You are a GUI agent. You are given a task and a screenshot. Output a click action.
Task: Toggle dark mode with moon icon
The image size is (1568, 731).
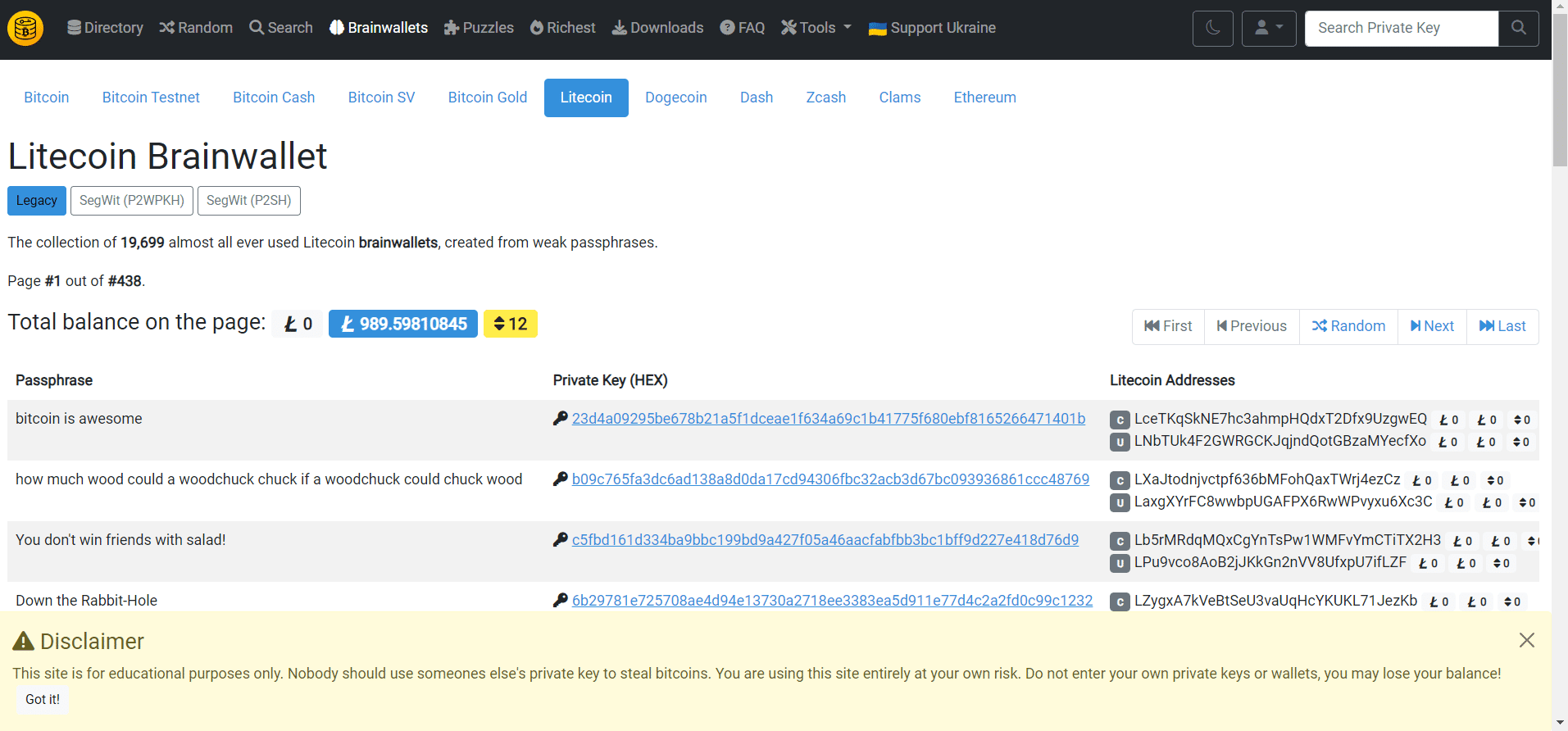(x=1212, y=29)
